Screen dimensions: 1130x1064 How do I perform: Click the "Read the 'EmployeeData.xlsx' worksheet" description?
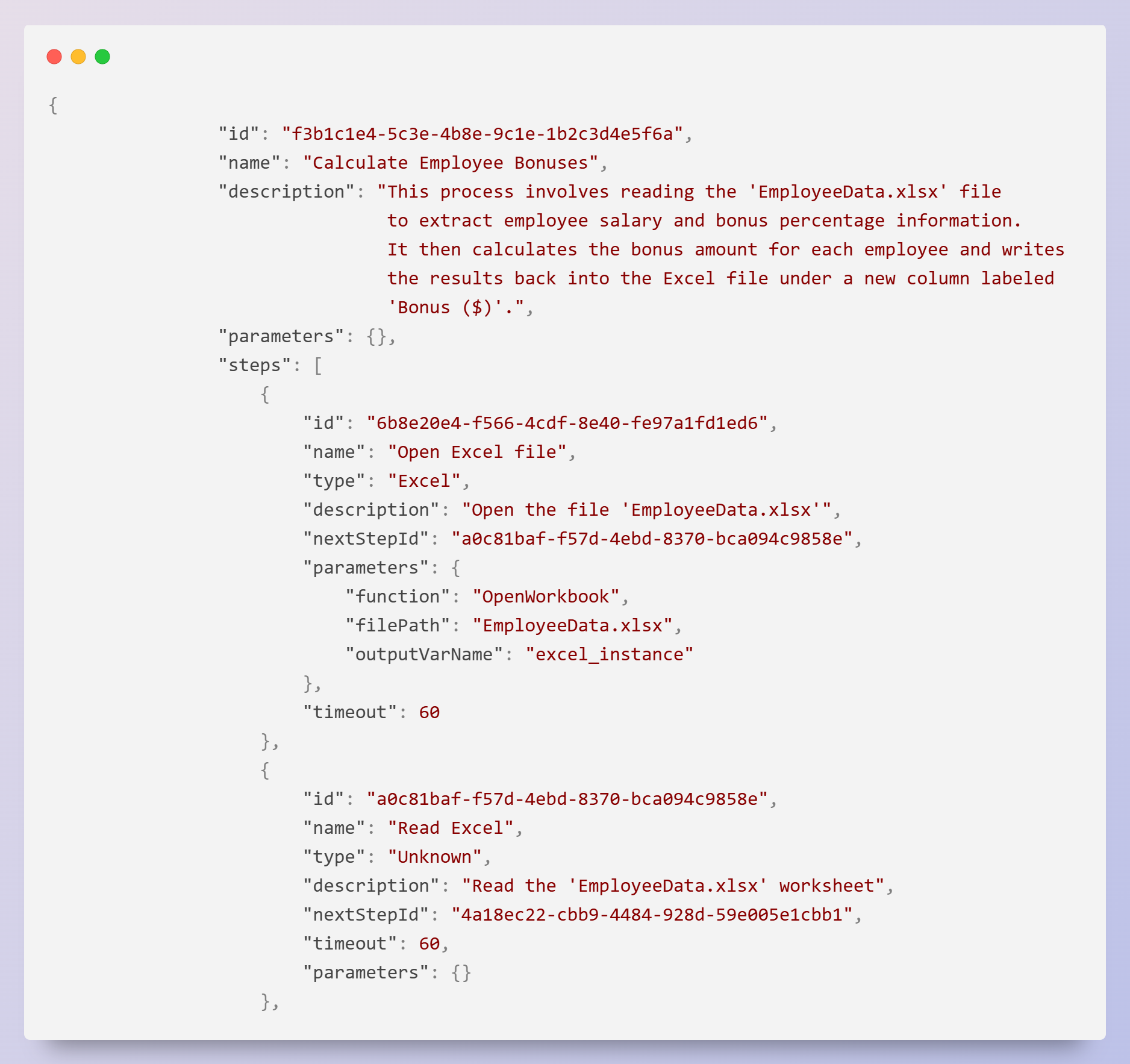(673, 886)
